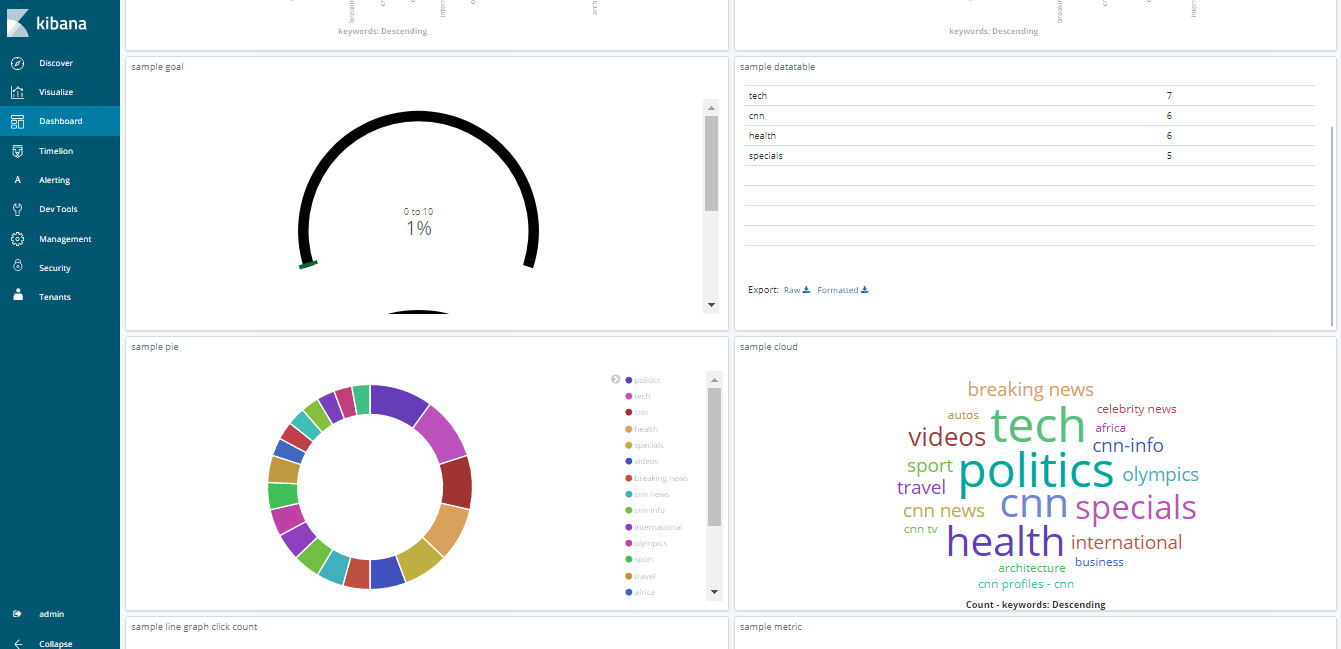Click the admin logout icon

click(17, 614)
